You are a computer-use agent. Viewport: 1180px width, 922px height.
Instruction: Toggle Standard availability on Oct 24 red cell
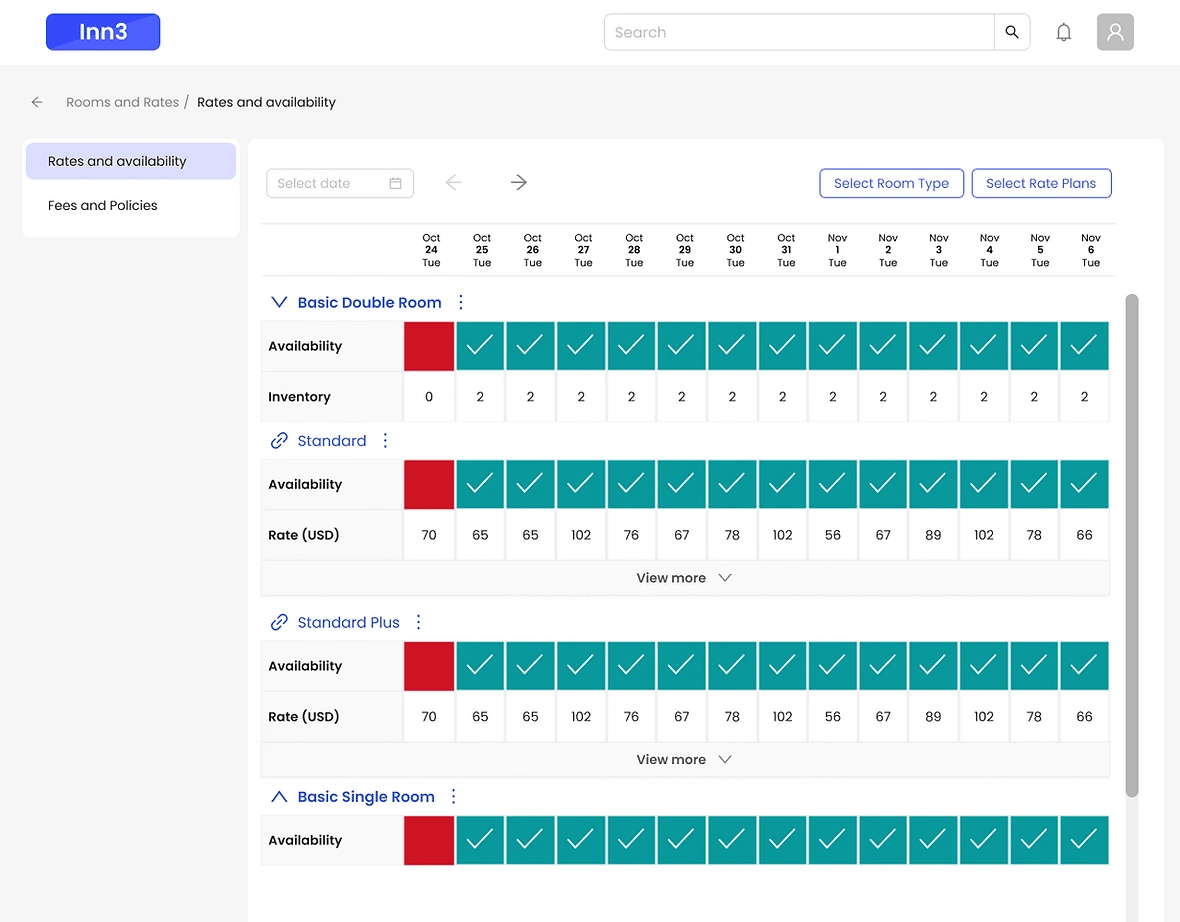tap(429, 485)
